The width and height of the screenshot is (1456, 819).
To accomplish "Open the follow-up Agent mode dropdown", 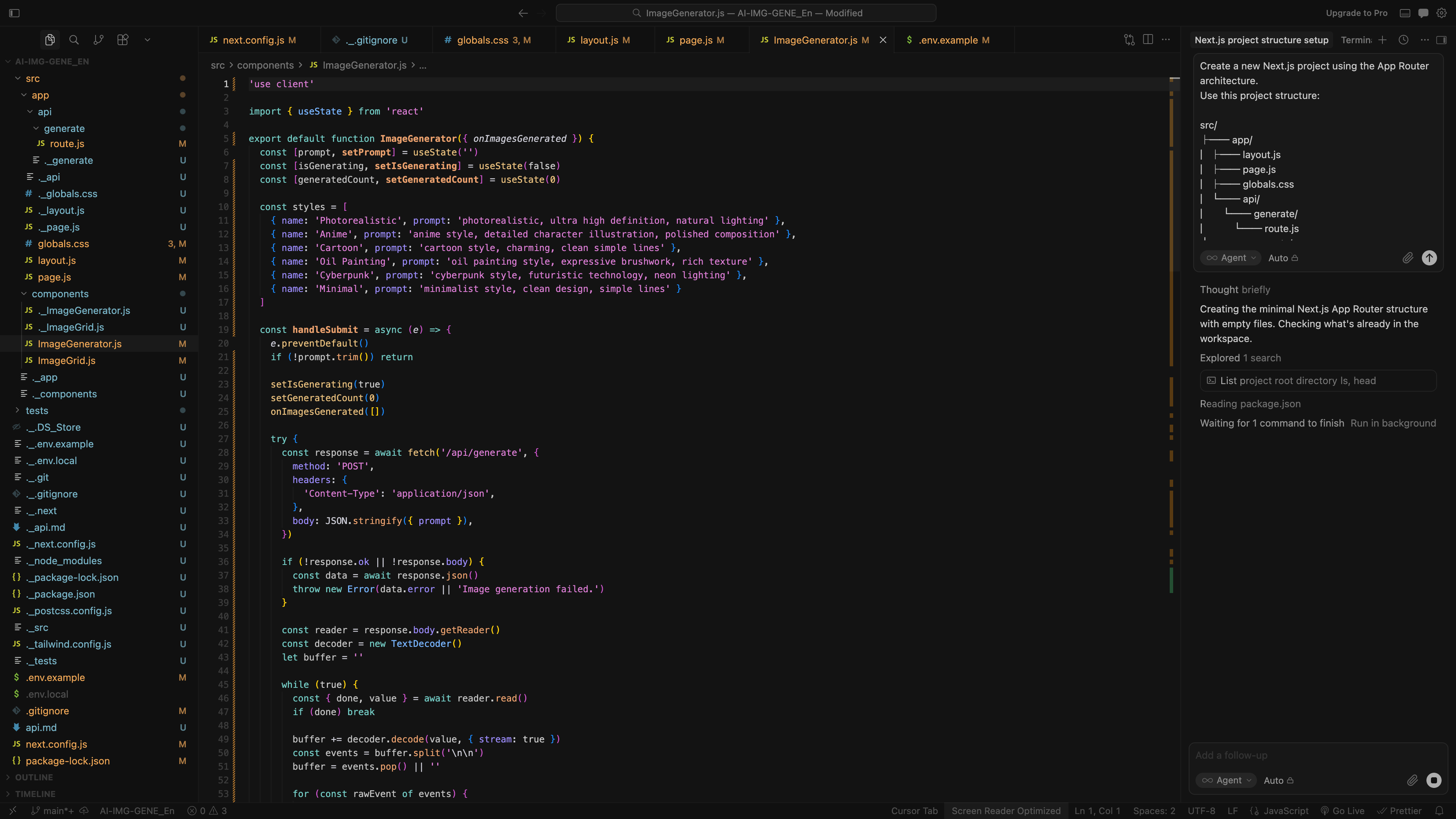I will pyautogui.click(x=1226, y=781).
